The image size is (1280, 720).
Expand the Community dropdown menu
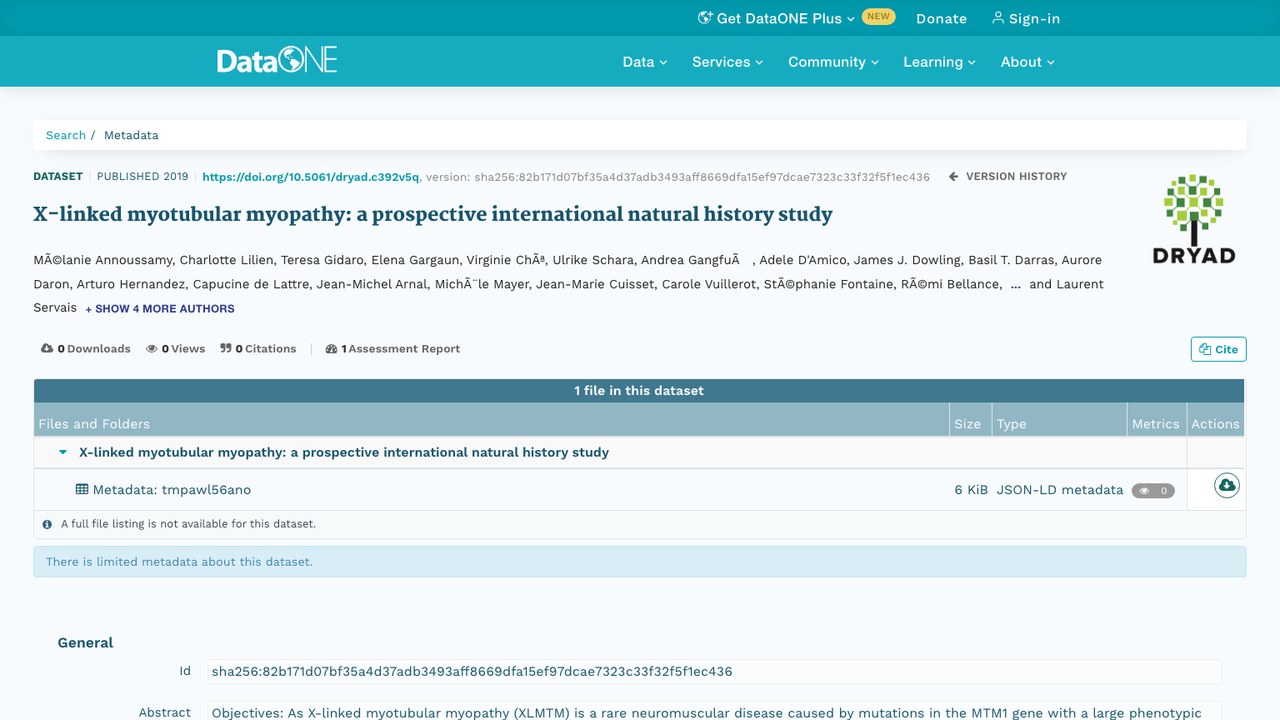click(x=833, y=62)
